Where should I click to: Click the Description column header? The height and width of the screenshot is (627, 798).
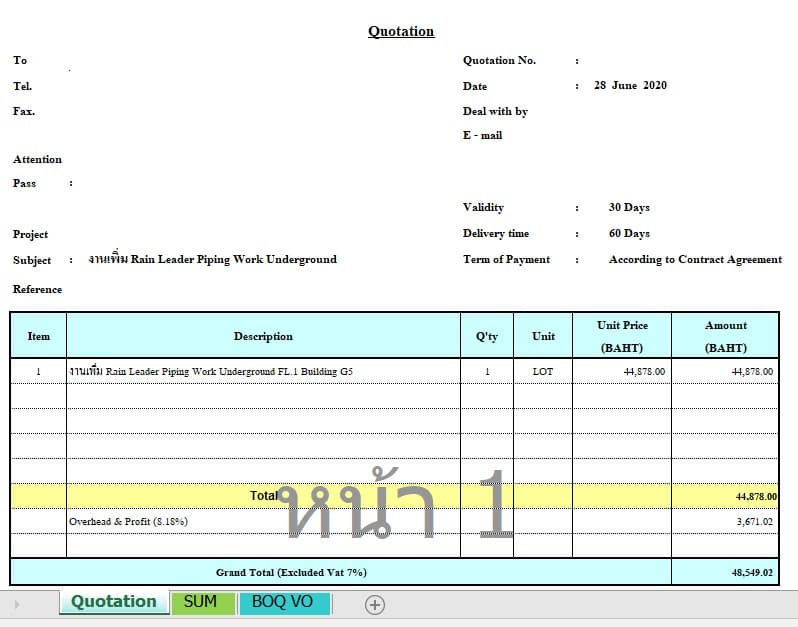[x=263, y=336]
